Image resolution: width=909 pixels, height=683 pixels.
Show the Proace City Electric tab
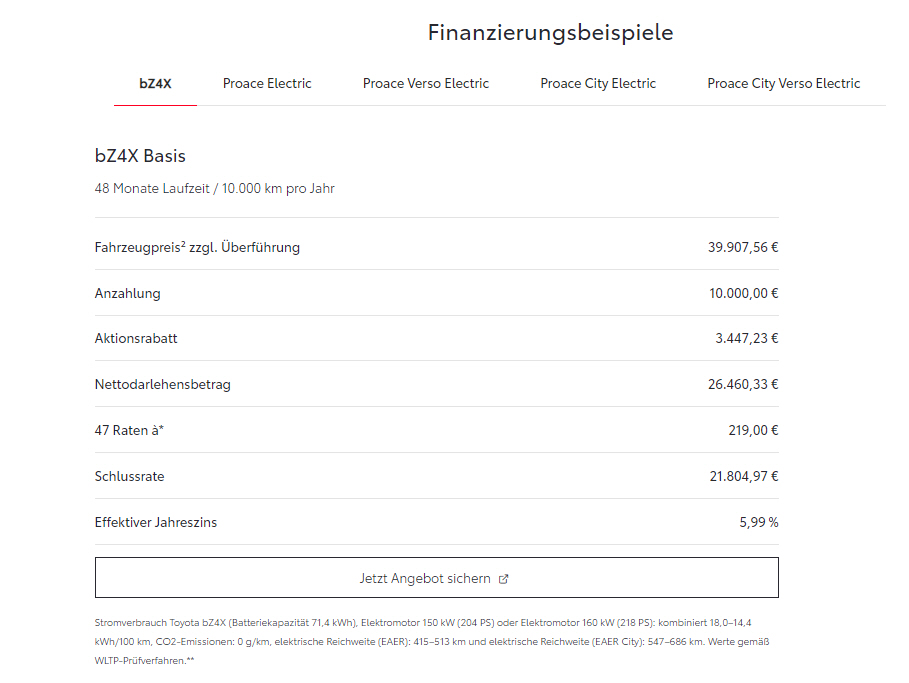598,84
